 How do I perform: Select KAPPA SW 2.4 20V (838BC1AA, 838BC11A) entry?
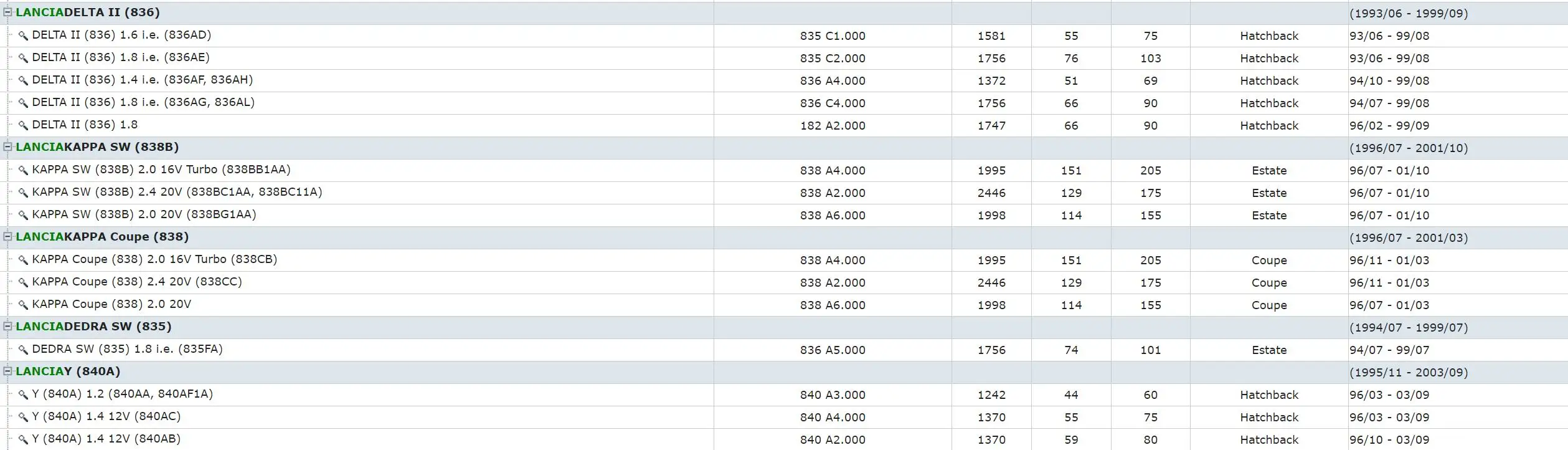(x=177, y=192)
